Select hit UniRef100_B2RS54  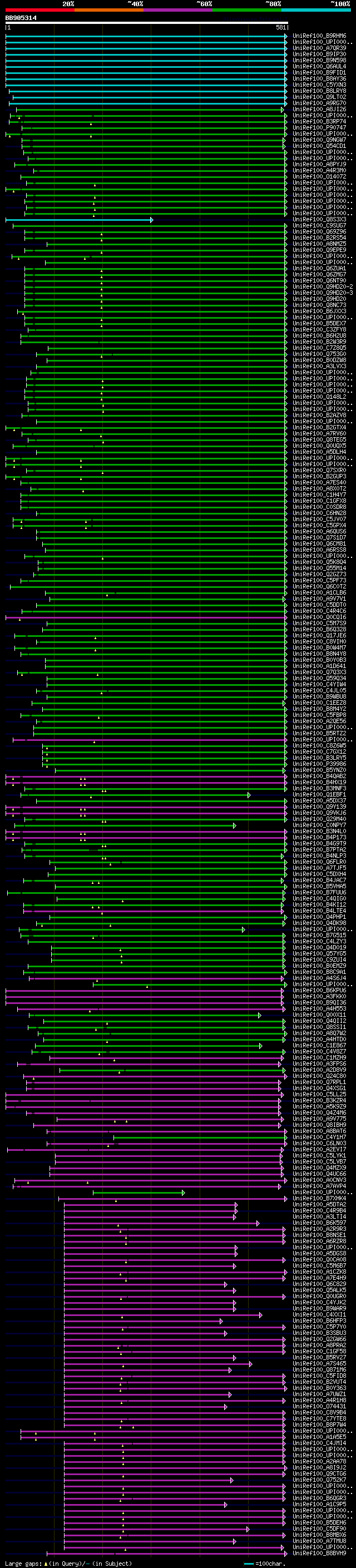coord(319,238)
